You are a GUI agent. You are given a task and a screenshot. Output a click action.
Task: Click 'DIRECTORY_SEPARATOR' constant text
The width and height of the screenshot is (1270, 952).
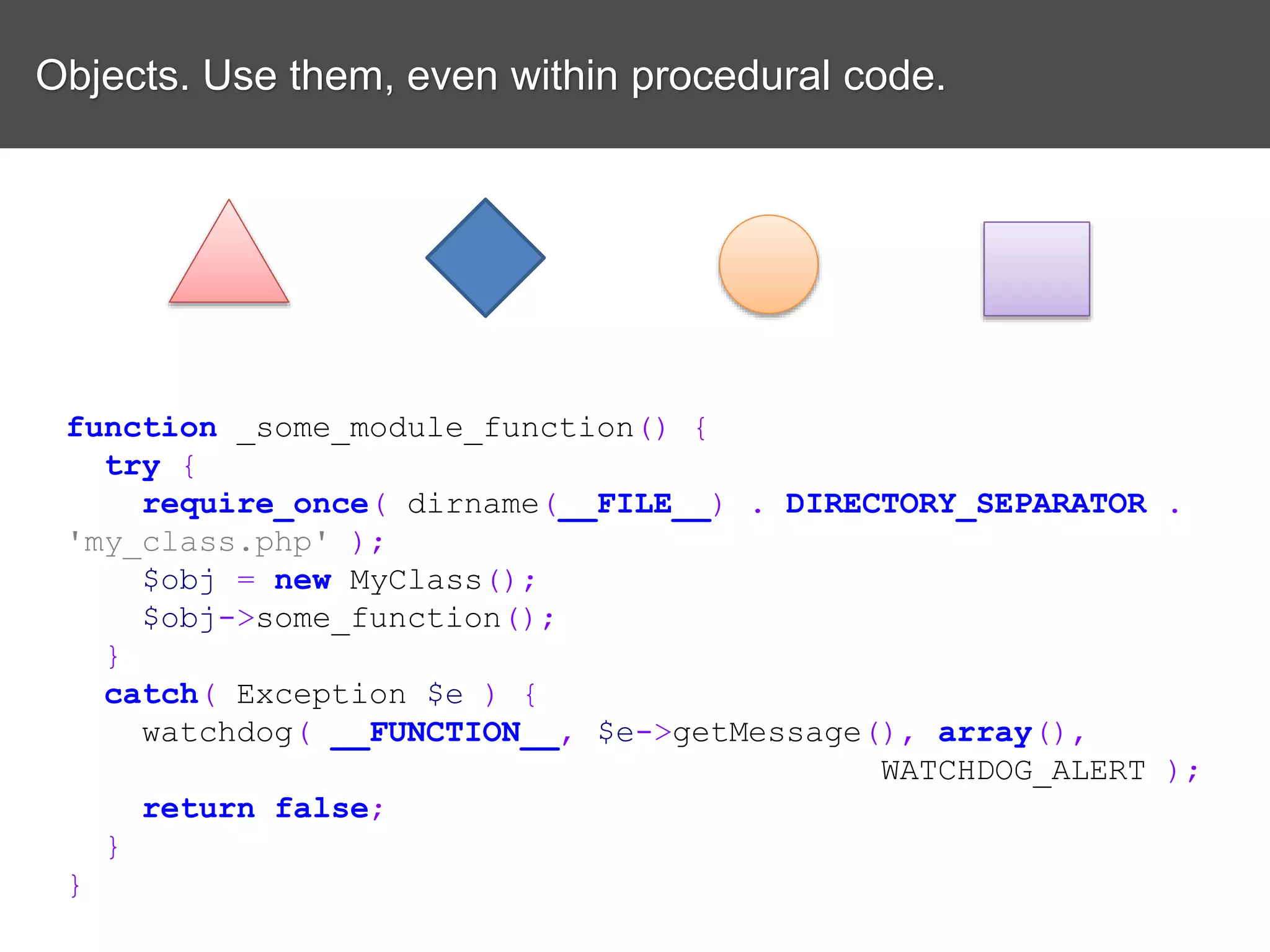pyautogui.click(x=966, y=504)
